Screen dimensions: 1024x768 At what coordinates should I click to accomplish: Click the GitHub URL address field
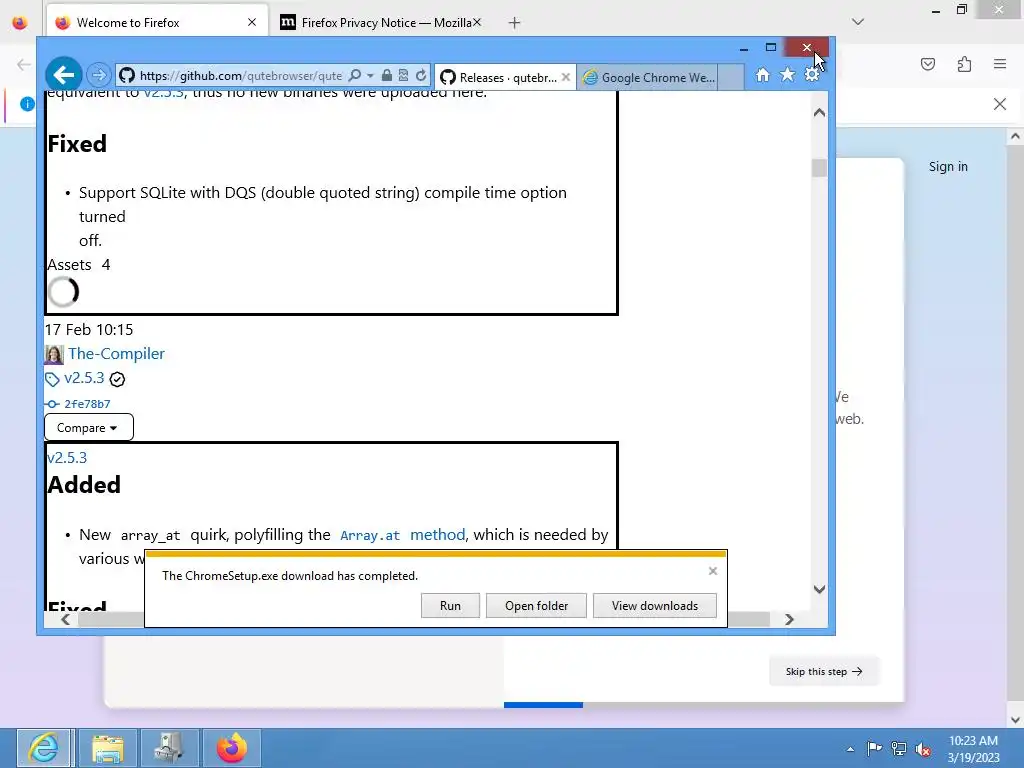(240, 76)
